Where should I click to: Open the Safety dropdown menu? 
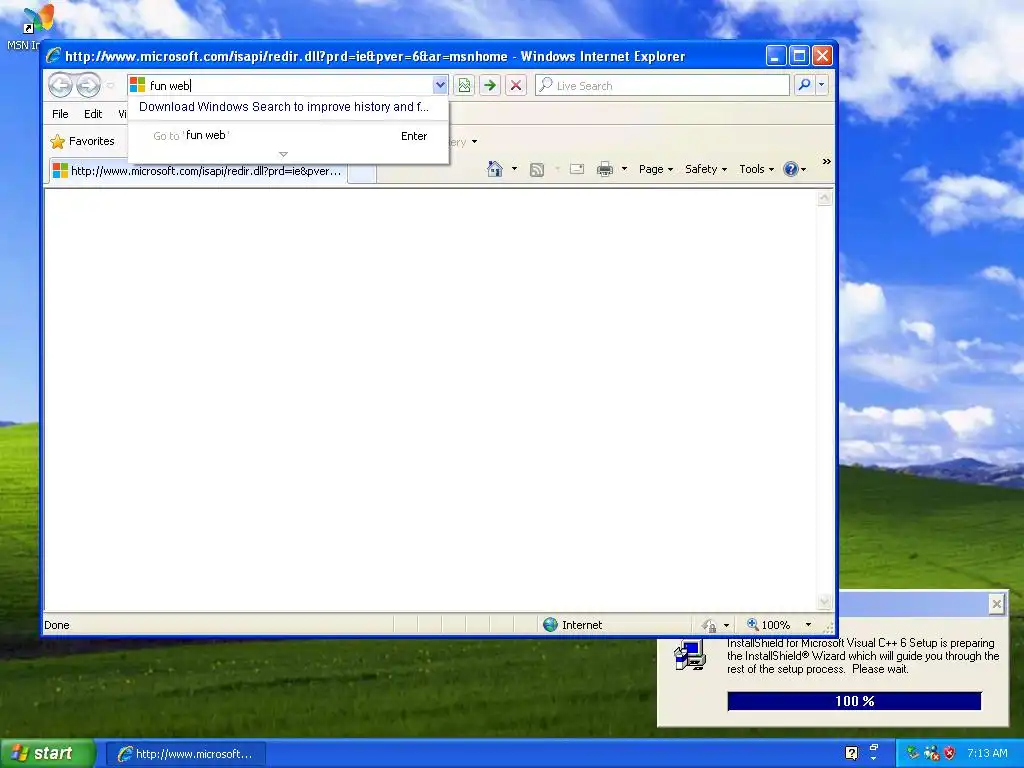pos(705,169)
